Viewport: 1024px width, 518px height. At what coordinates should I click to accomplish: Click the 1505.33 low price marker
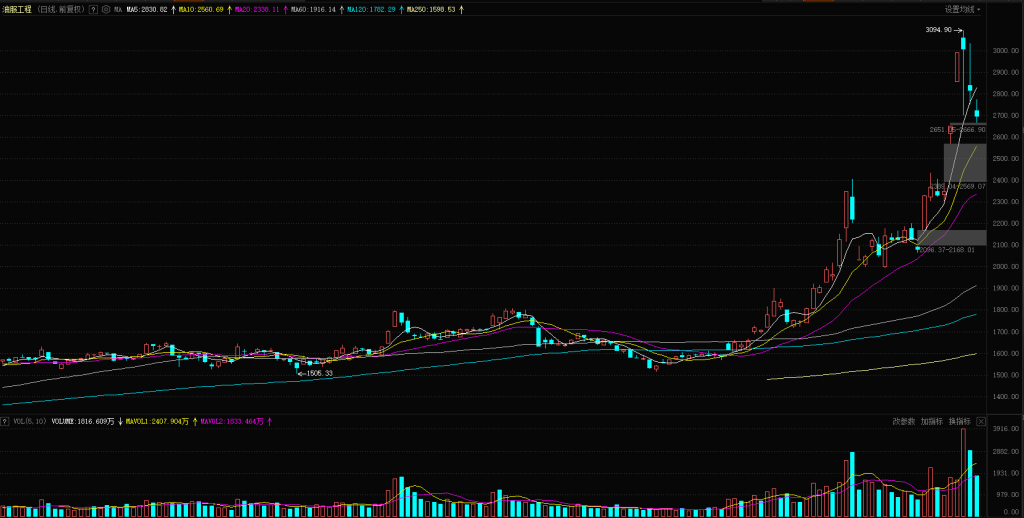(x=319, y=373)
